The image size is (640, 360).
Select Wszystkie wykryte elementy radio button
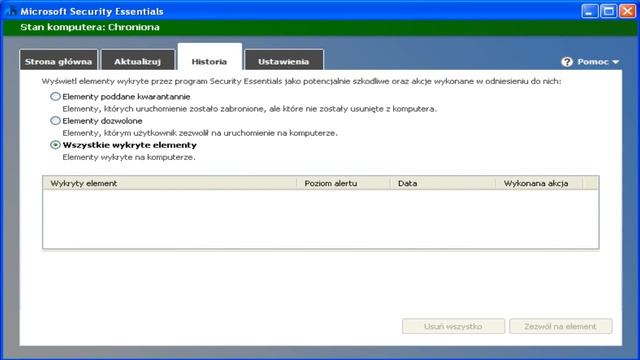[55, 145]
